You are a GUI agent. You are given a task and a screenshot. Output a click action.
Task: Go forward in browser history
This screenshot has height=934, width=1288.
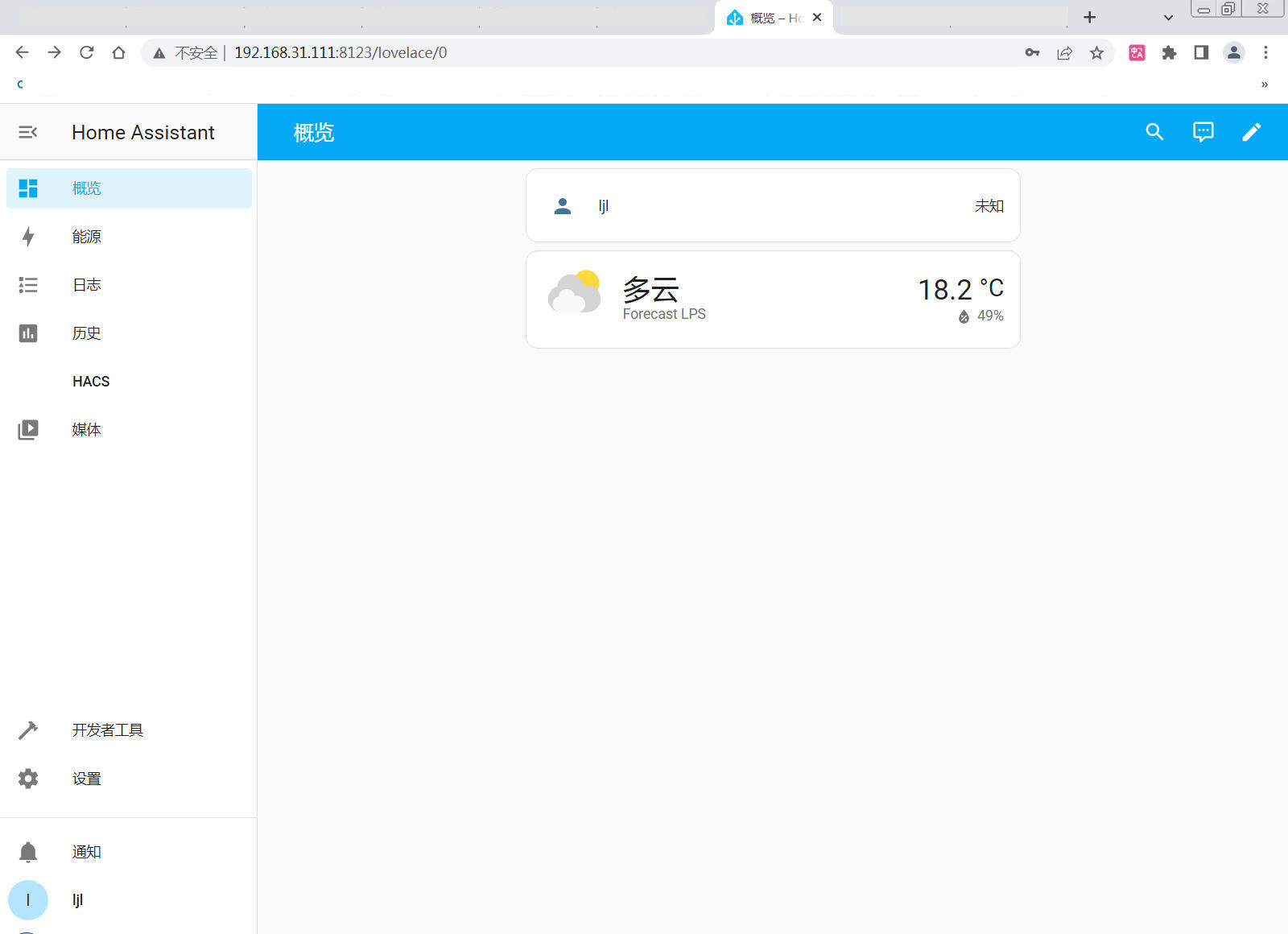[x=54, y=52]
